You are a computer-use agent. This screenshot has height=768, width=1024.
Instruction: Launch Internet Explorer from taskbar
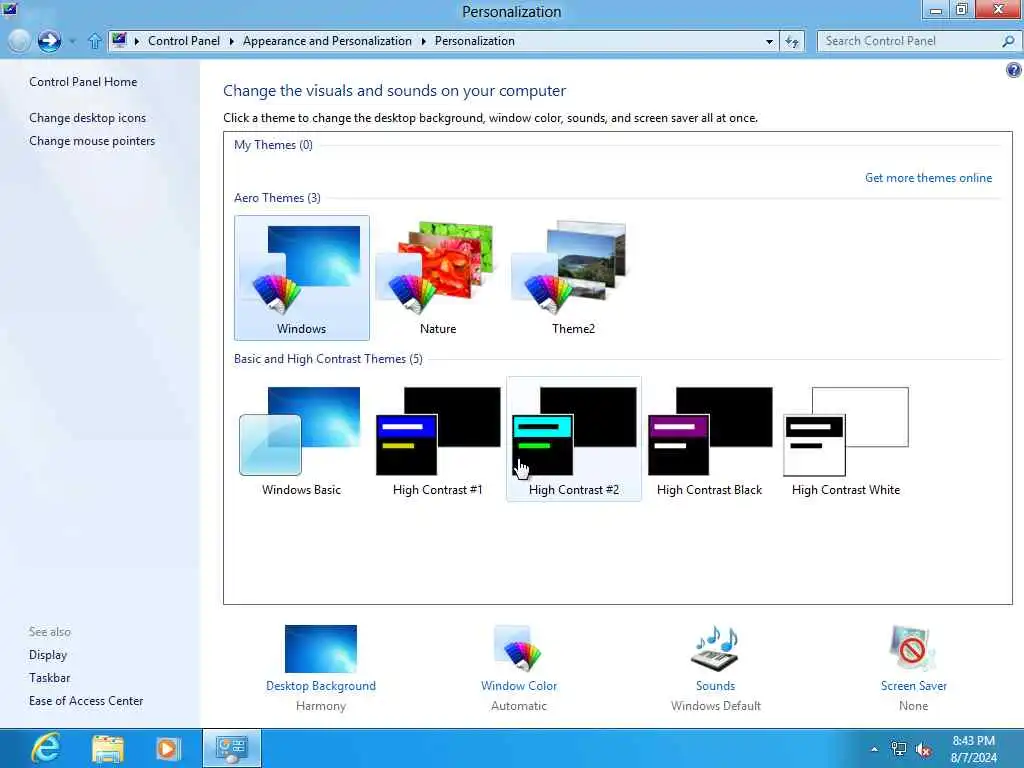pyautogui.click(x=46, y=748)
